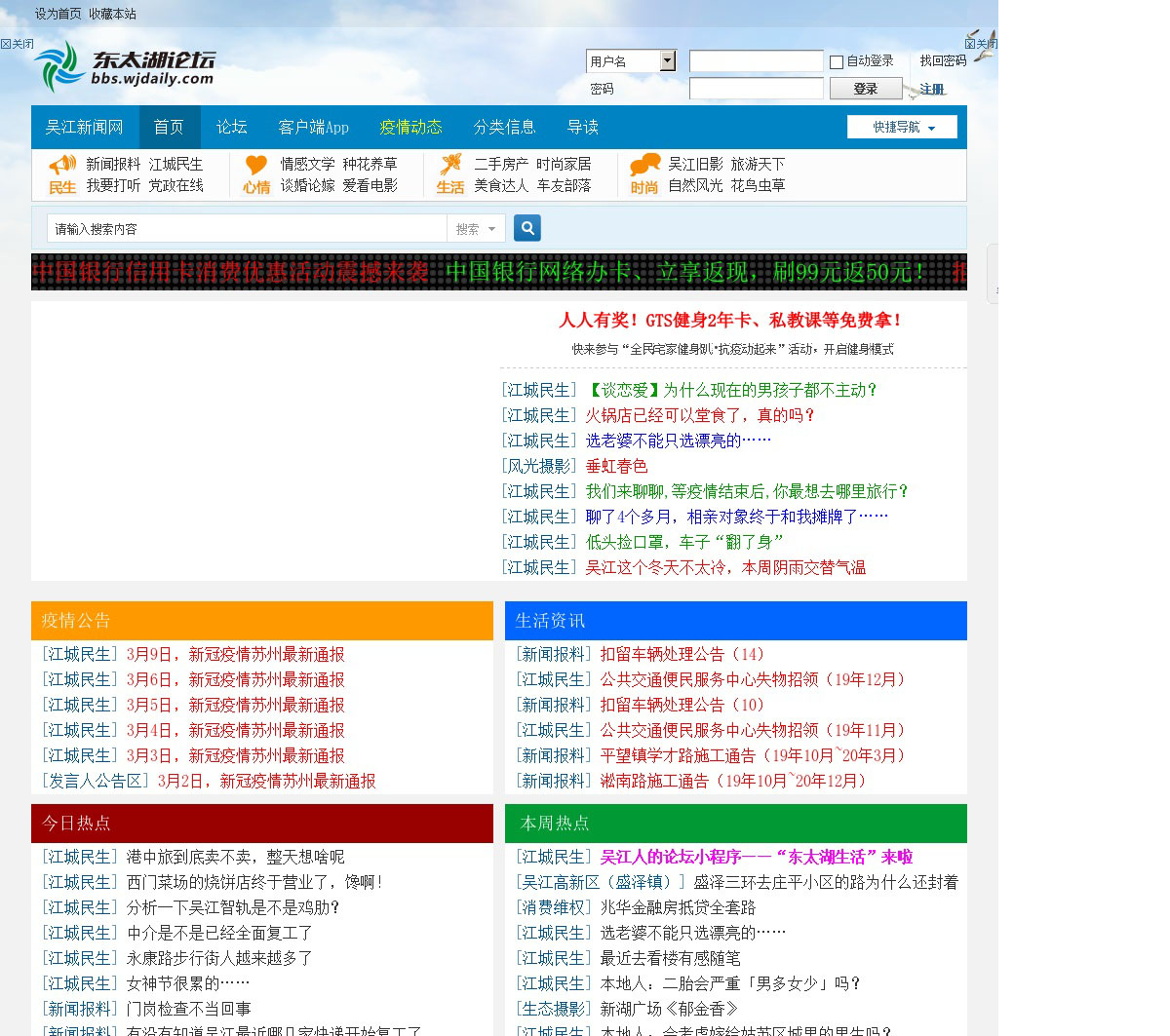The image size is (1170, 1036).
Task: Click the 密码 password input field
Action: [x=756, y=89]
